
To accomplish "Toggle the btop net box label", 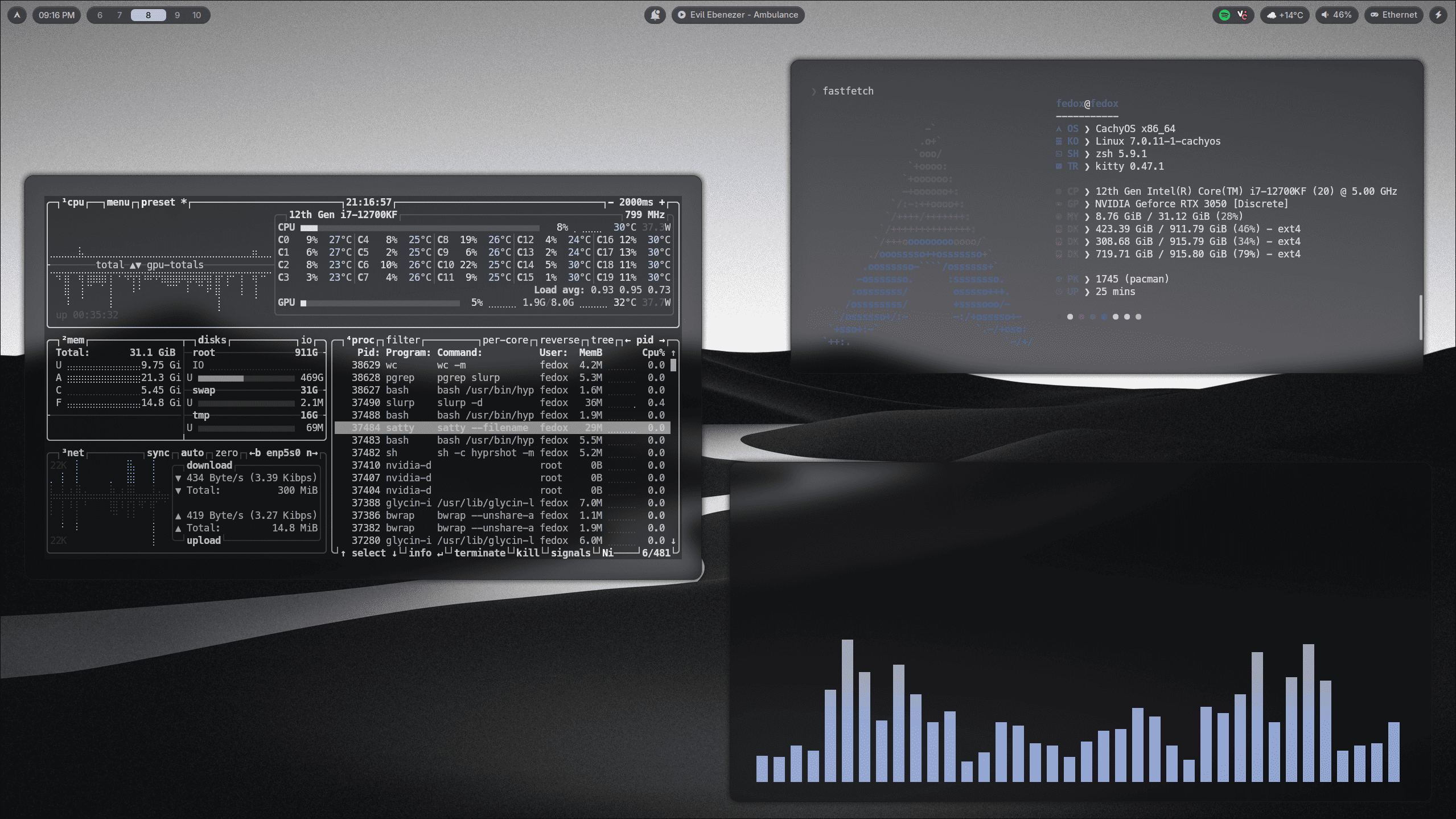I will (x=73, y=453).
